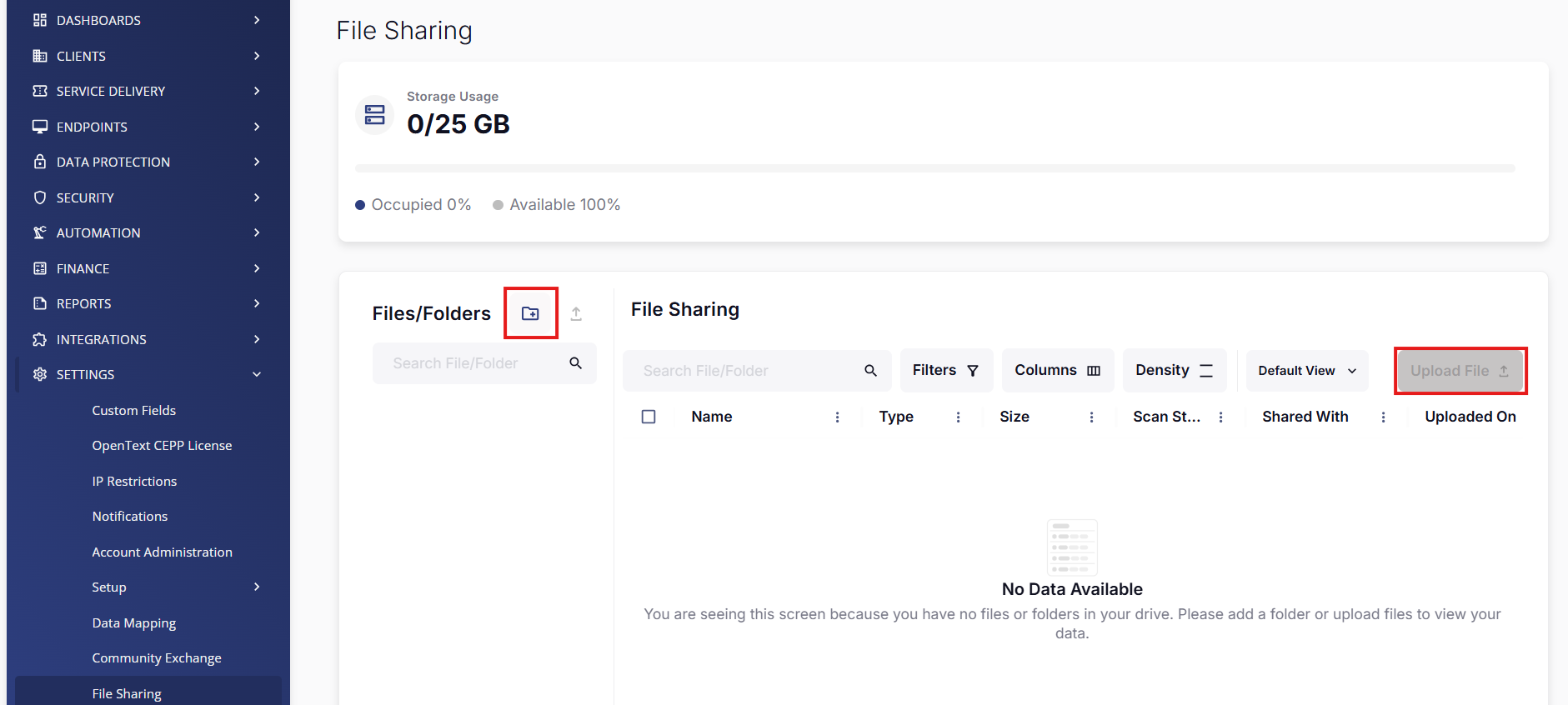Open Data Mapping settings
This screenshot has height=705, width=1568.
pos(133,623)
